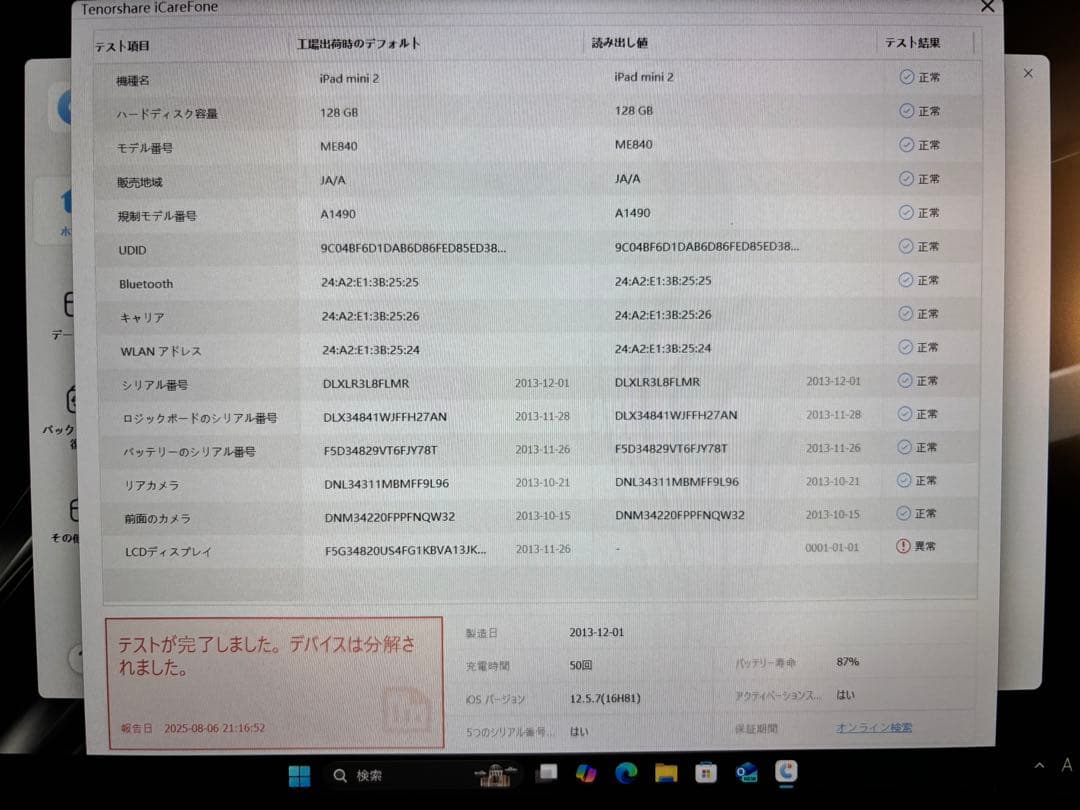Close the iCareFone test report window
The image size is (1080, 810).
tap(987, 7)
